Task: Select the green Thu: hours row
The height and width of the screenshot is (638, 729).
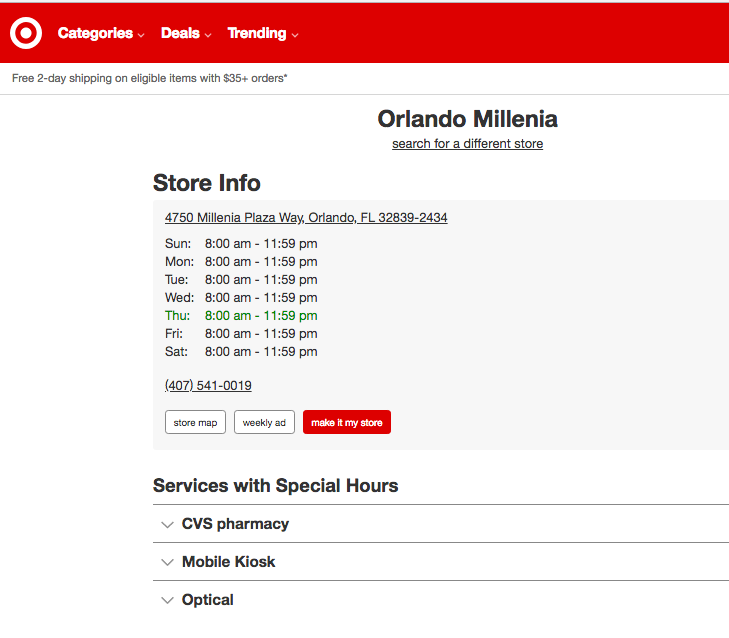Action: [x=241, y=316]
